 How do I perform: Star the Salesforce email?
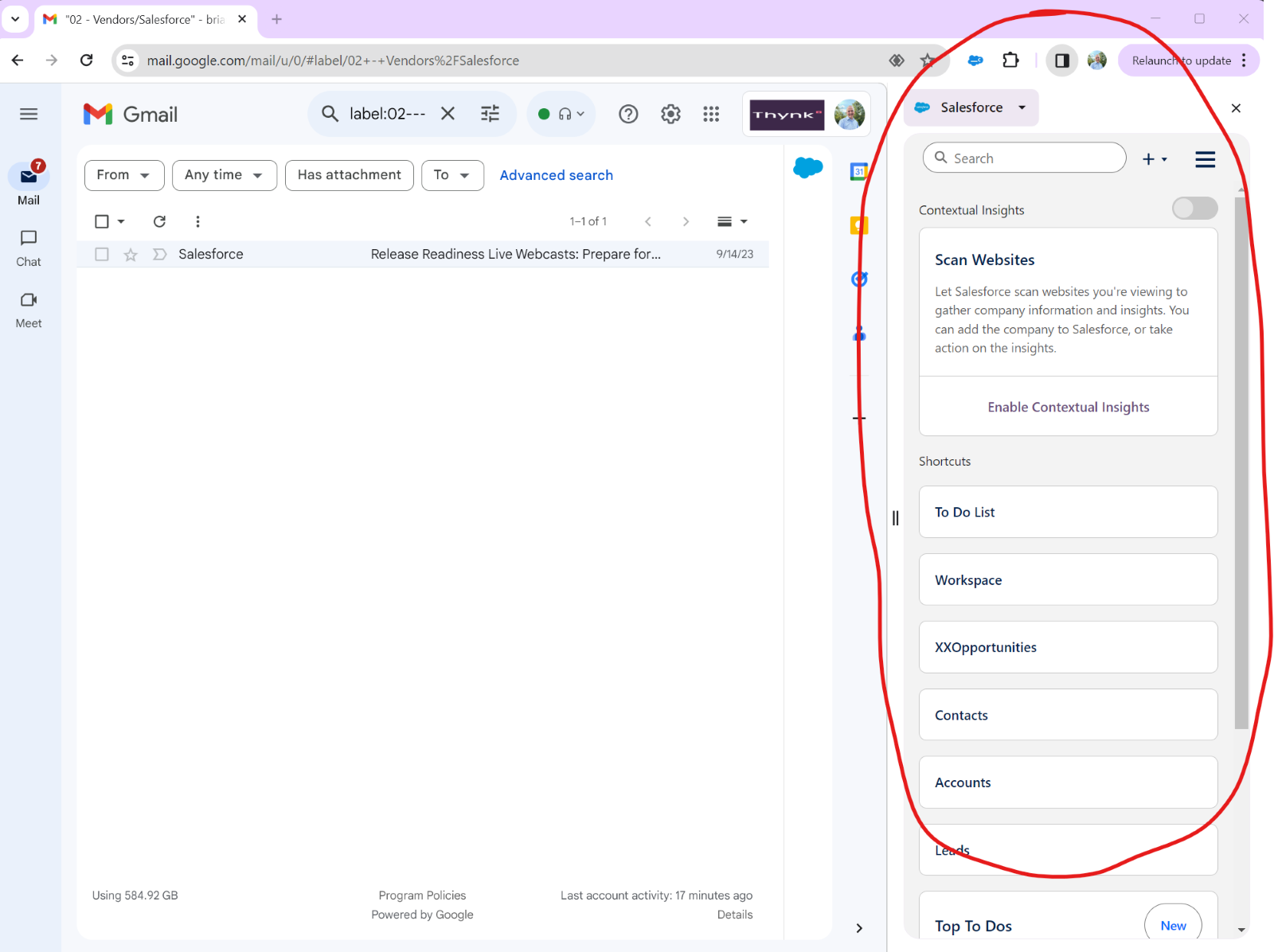(131, 255)
